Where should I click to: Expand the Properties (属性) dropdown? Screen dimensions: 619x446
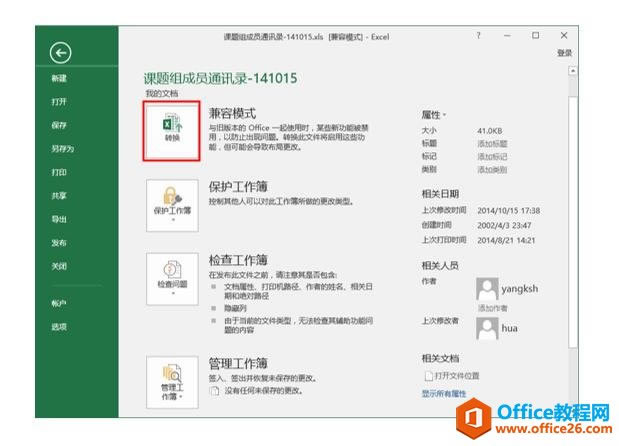pyautogui.click(x=433, y=115)
